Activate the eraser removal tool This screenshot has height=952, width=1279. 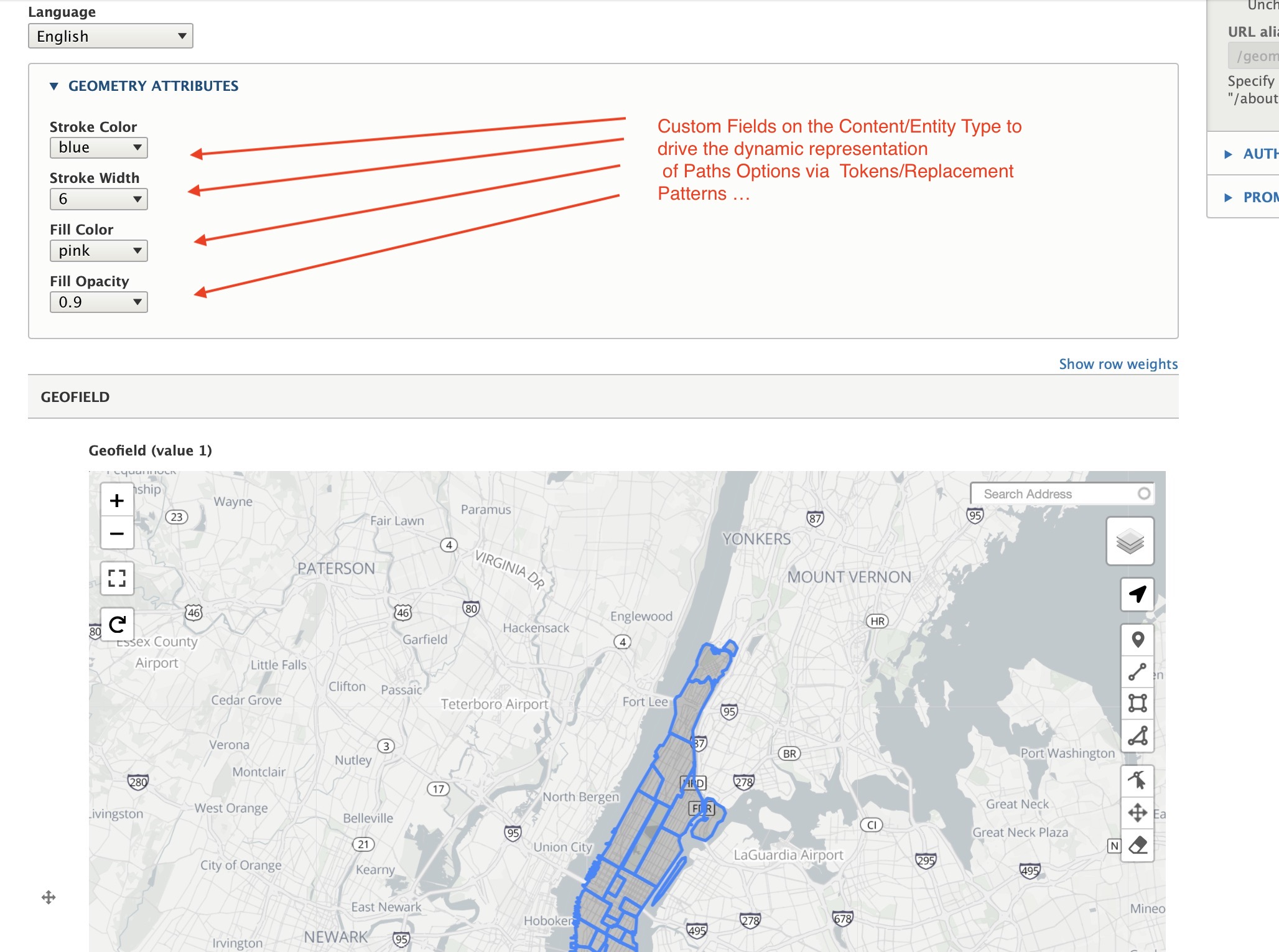click(1137, 845)
